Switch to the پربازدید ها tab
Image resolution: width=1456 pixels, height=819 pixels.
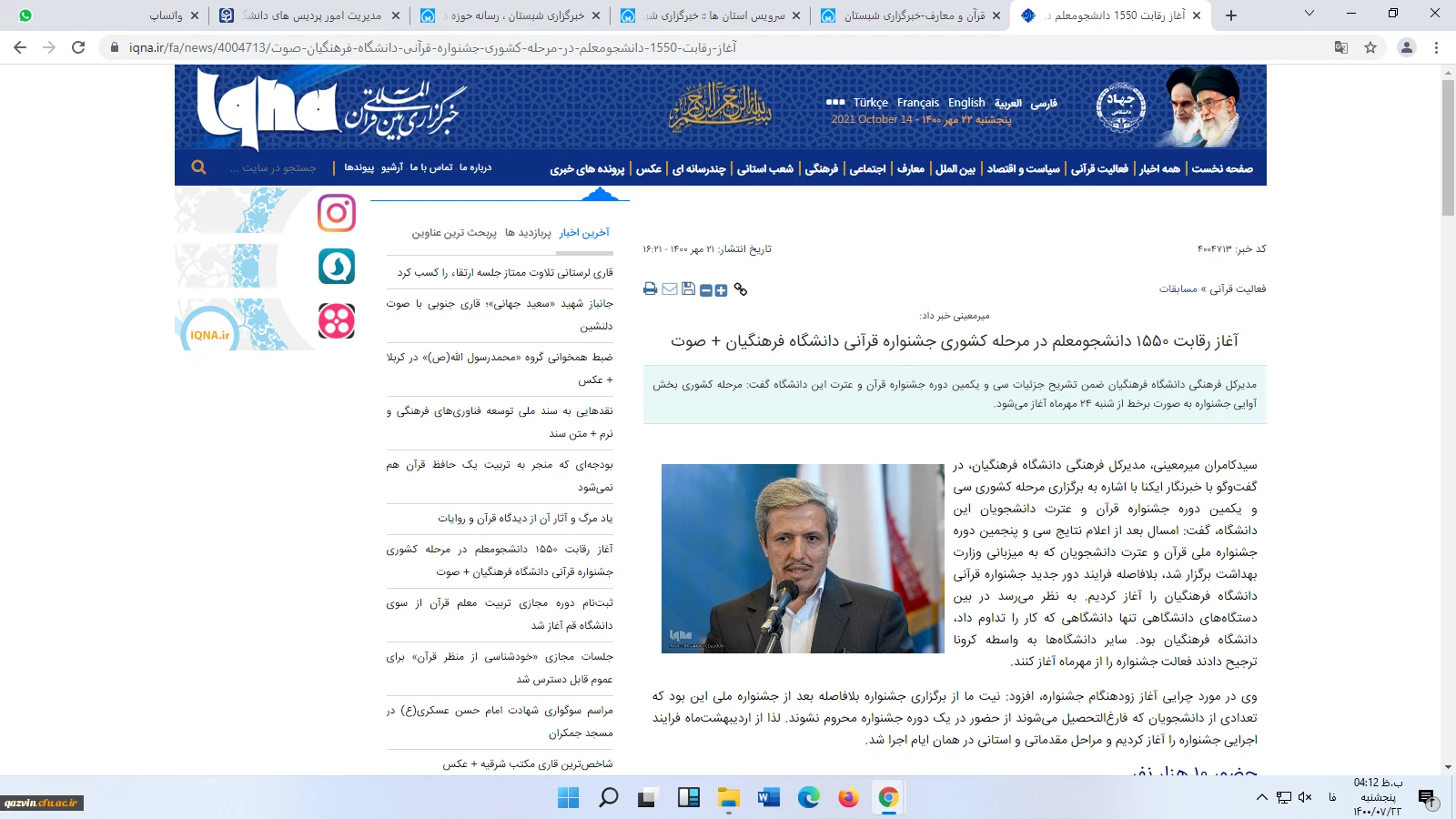tap(528, 233)
